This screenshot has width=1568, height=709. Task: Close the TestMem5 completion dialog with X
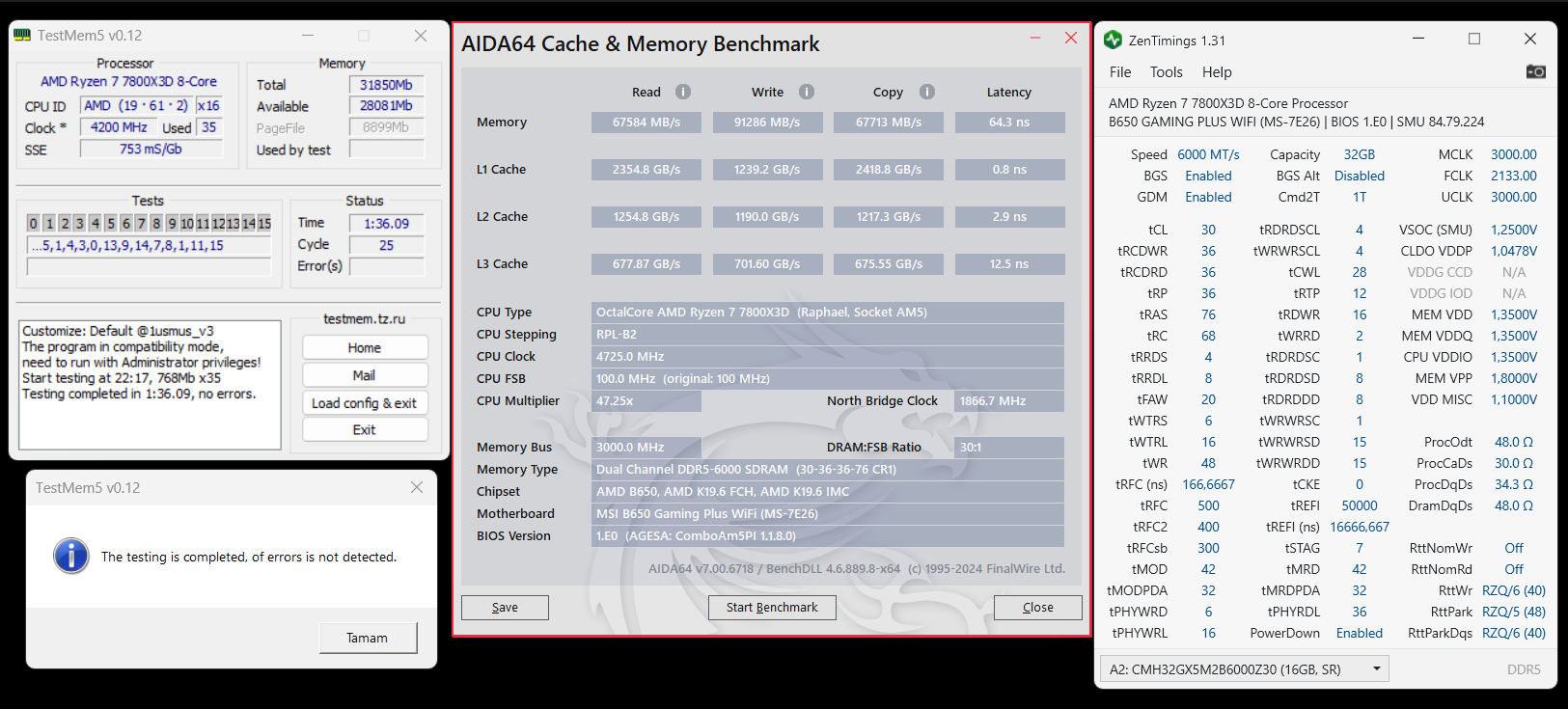pyautogui.click(x=417, y=487)
